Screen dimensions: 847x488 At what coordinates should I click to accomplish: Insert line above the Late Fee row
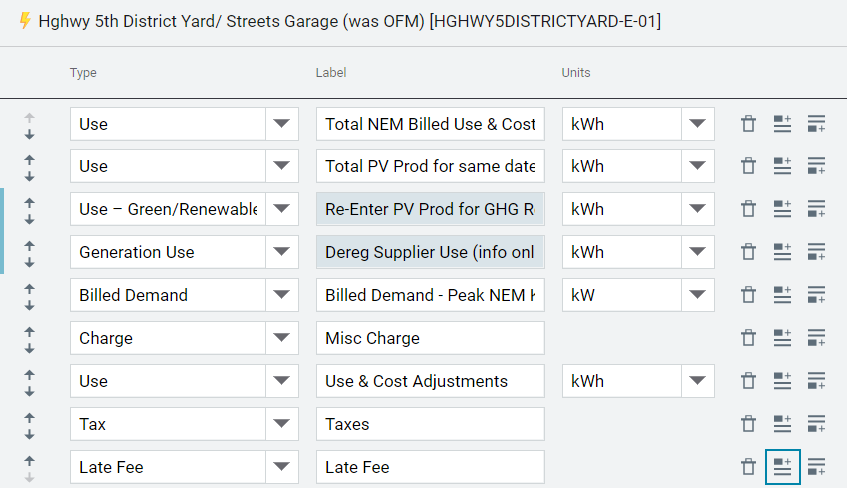(x=782, y=467)
